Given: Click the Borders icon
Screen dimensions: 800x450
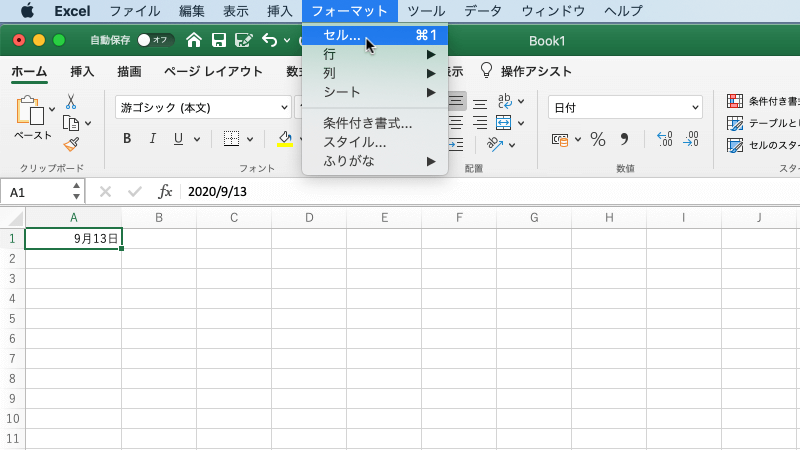Looking at the screenshot, I should click(x=231, y=138).
